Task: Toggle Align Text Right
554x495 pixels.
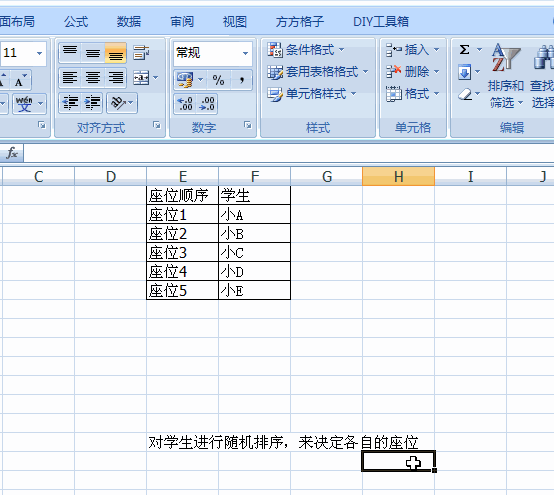Action: pos(116,77)
